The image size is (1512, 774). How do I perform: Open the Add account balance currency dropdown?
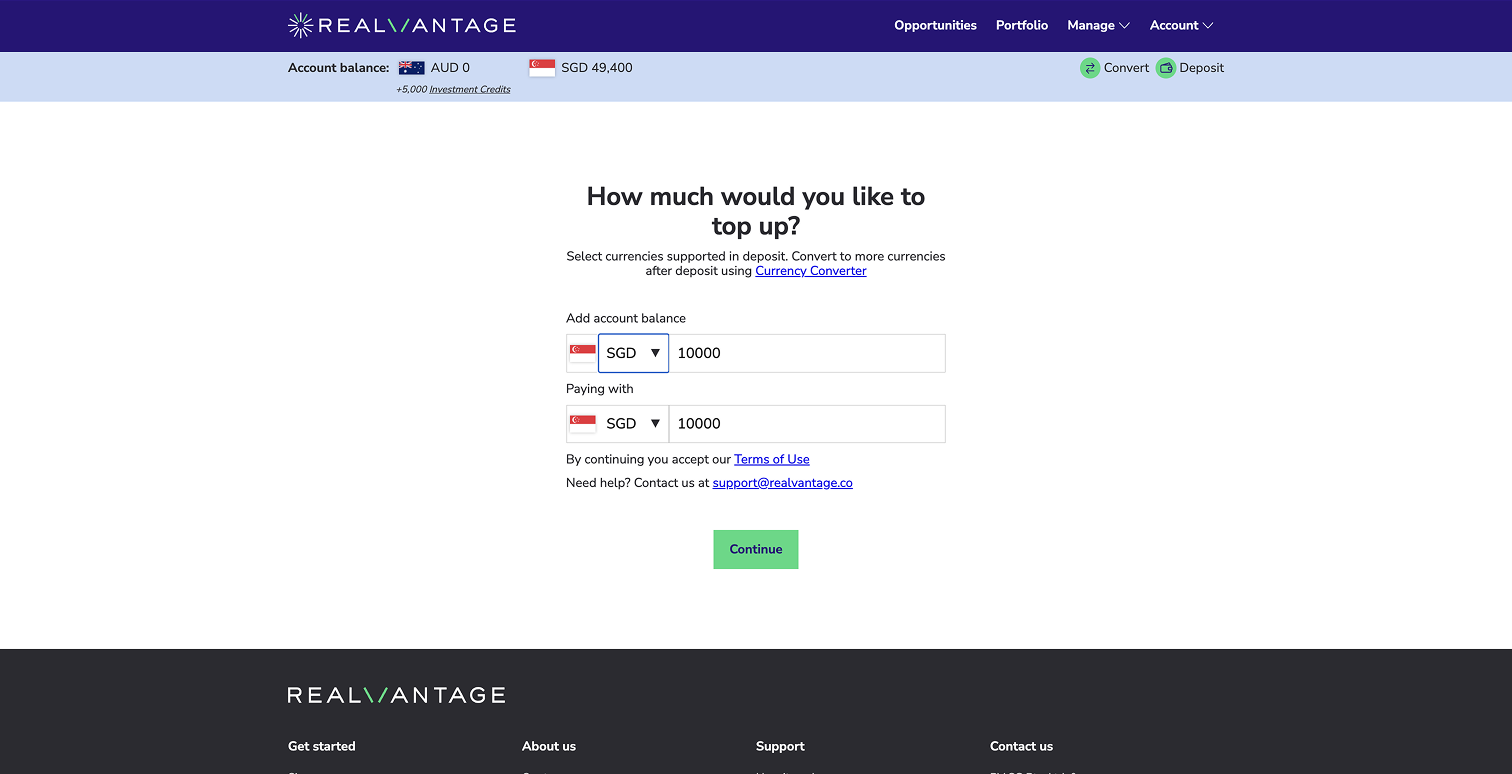(633, 353)
